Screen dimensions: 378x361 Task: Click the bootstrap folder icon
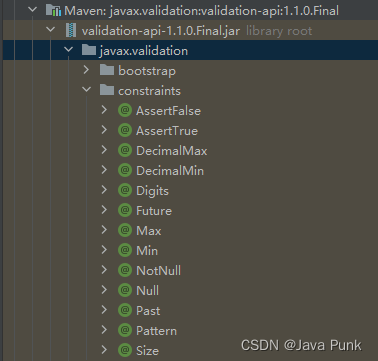[x=107, y=70]
